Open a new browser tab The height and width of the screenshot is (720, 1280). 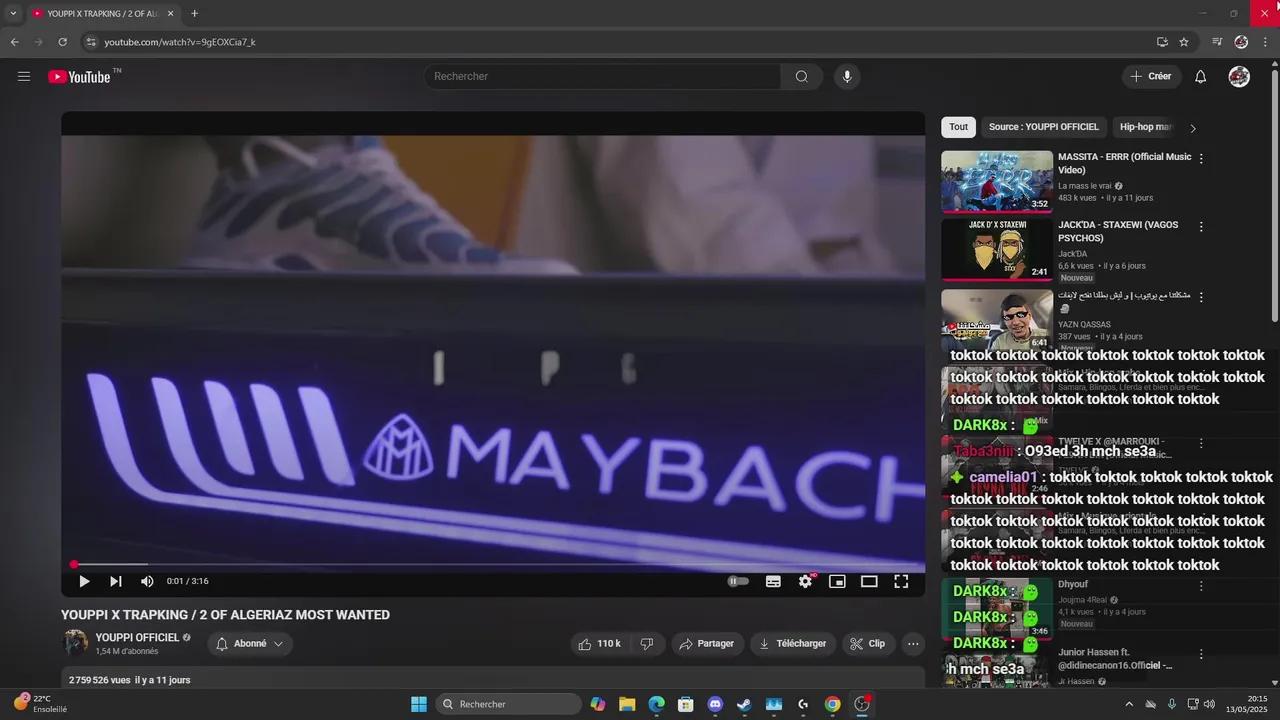pyautogui.click(x=194, y=14)
